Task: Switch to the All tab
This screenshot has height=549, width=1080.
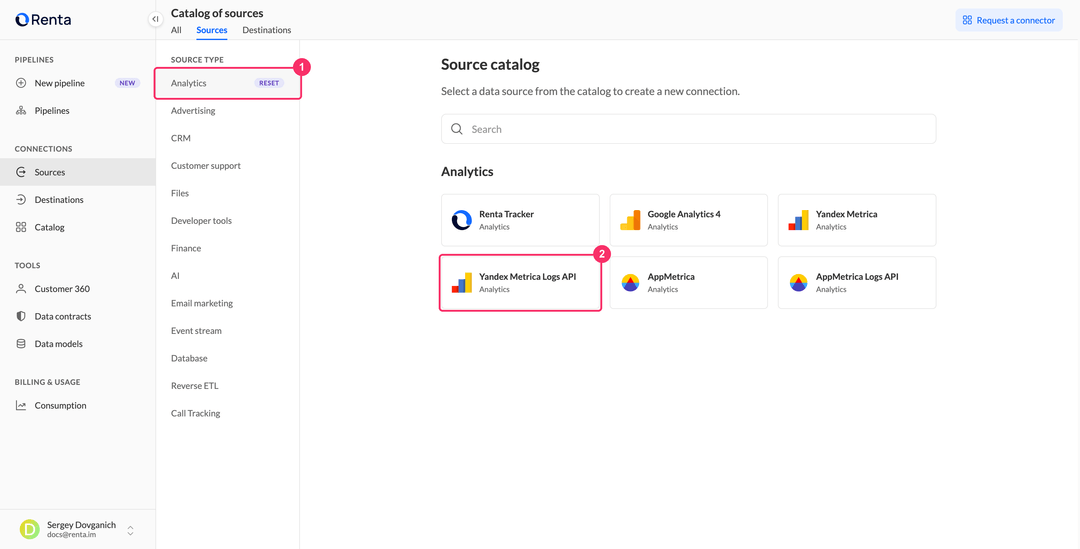Action: click(x=176, y=30)
